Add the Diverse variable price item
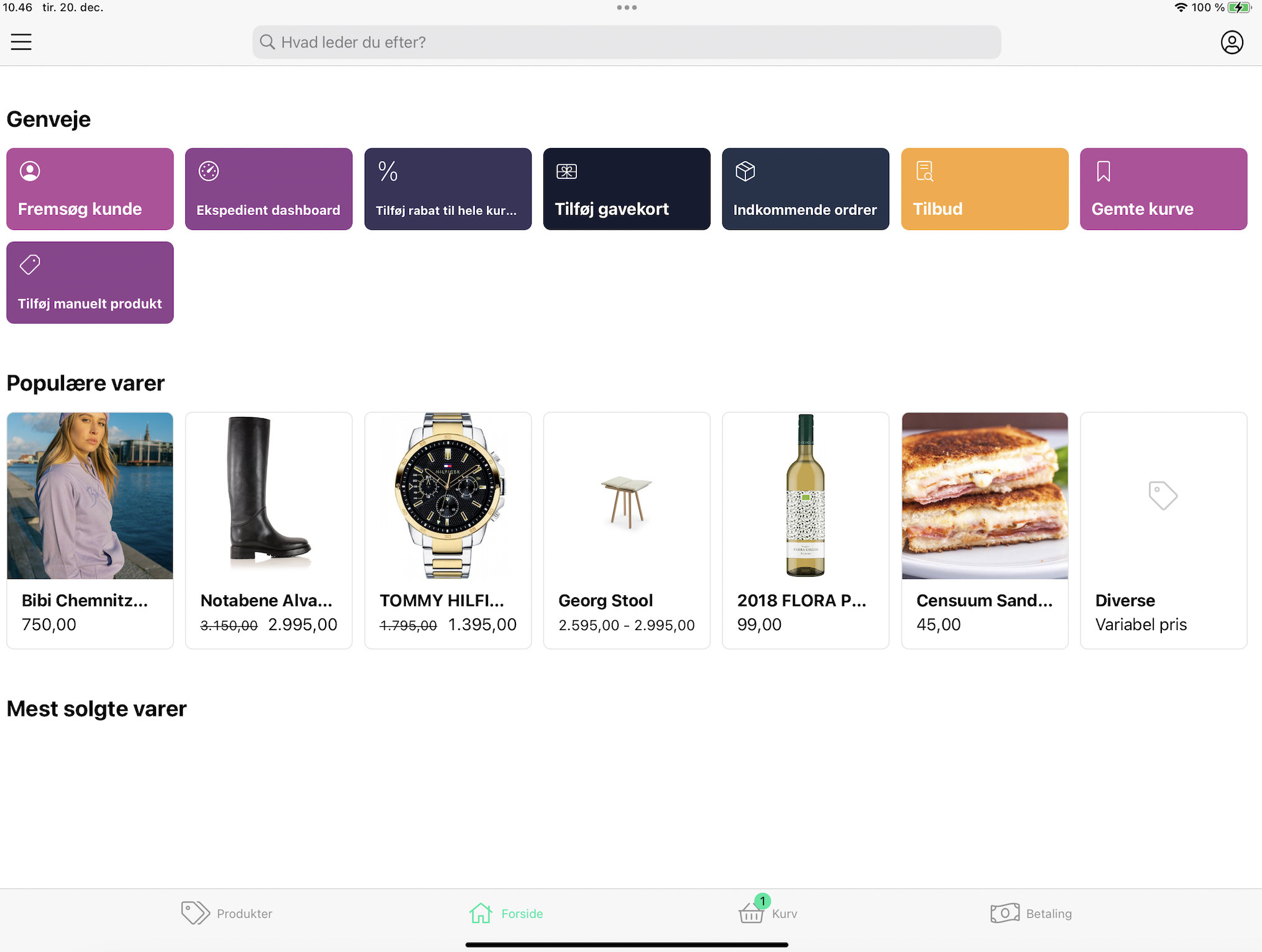 coord(1163,530)
